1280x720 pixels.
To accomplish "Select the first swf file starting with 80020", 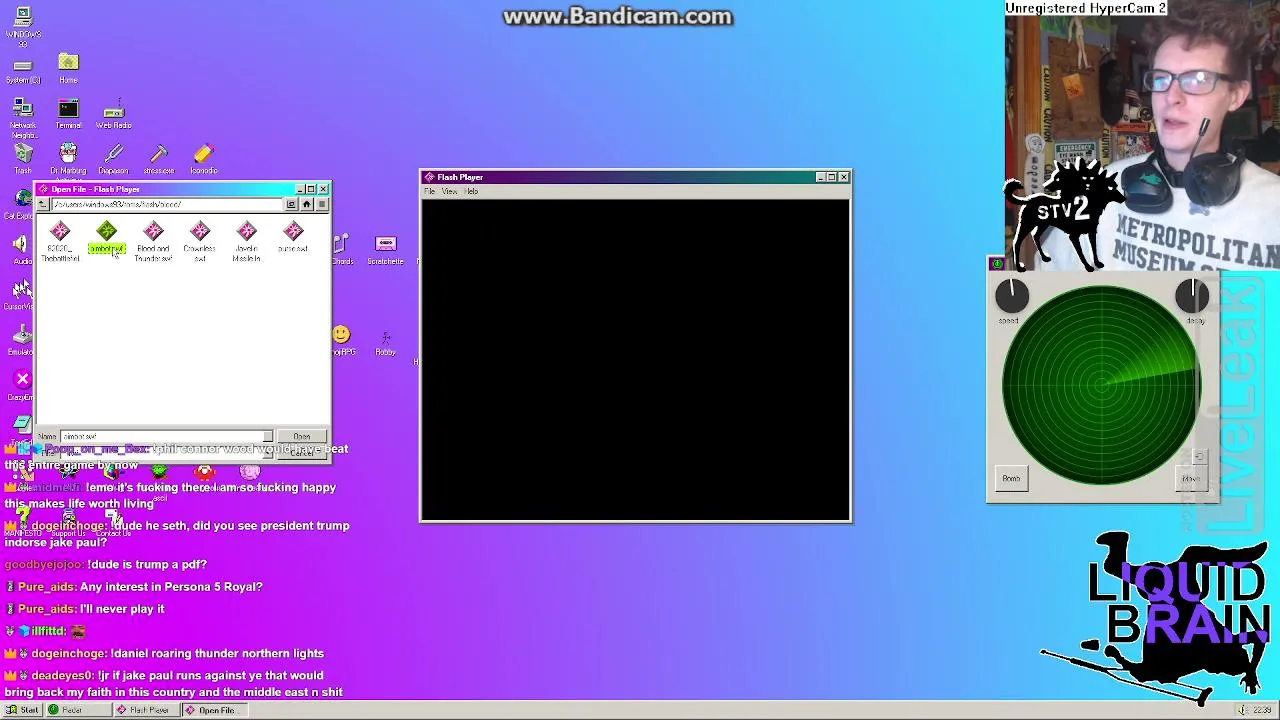I will [60, 241].
